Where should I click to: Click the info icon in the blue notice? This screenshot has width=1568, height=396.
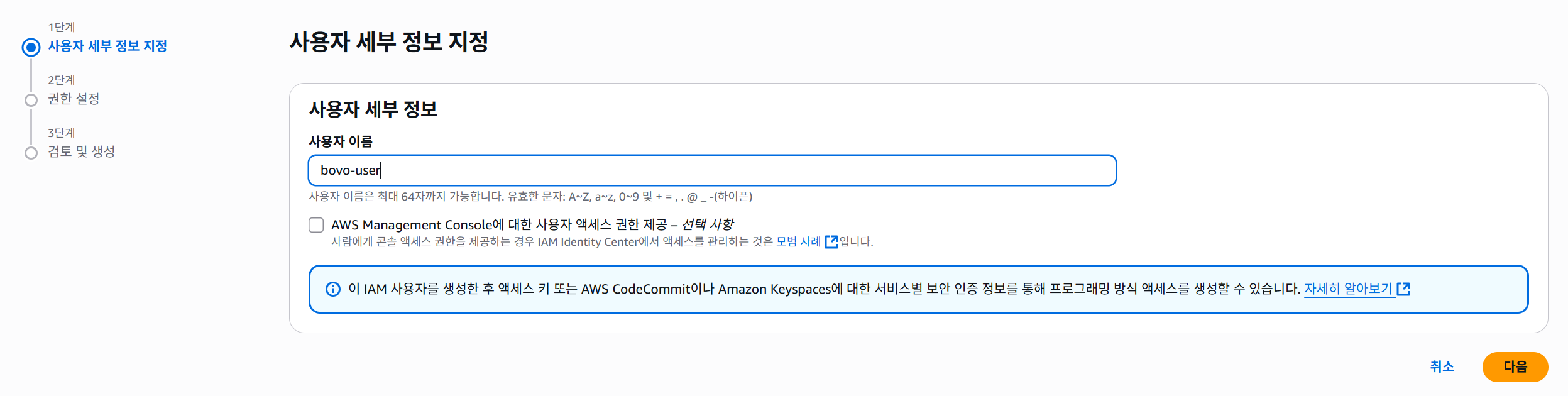[x=332, y=289]
